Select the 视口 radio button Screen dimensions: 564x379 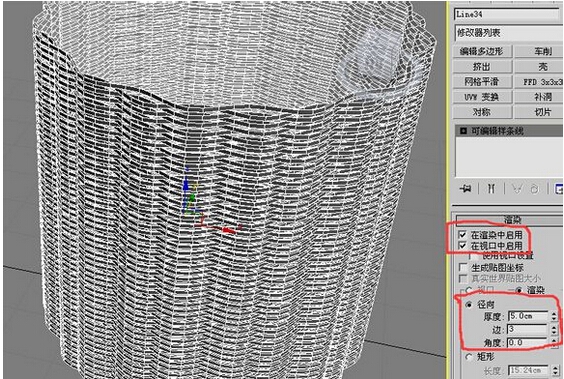(x=468, y=290)
